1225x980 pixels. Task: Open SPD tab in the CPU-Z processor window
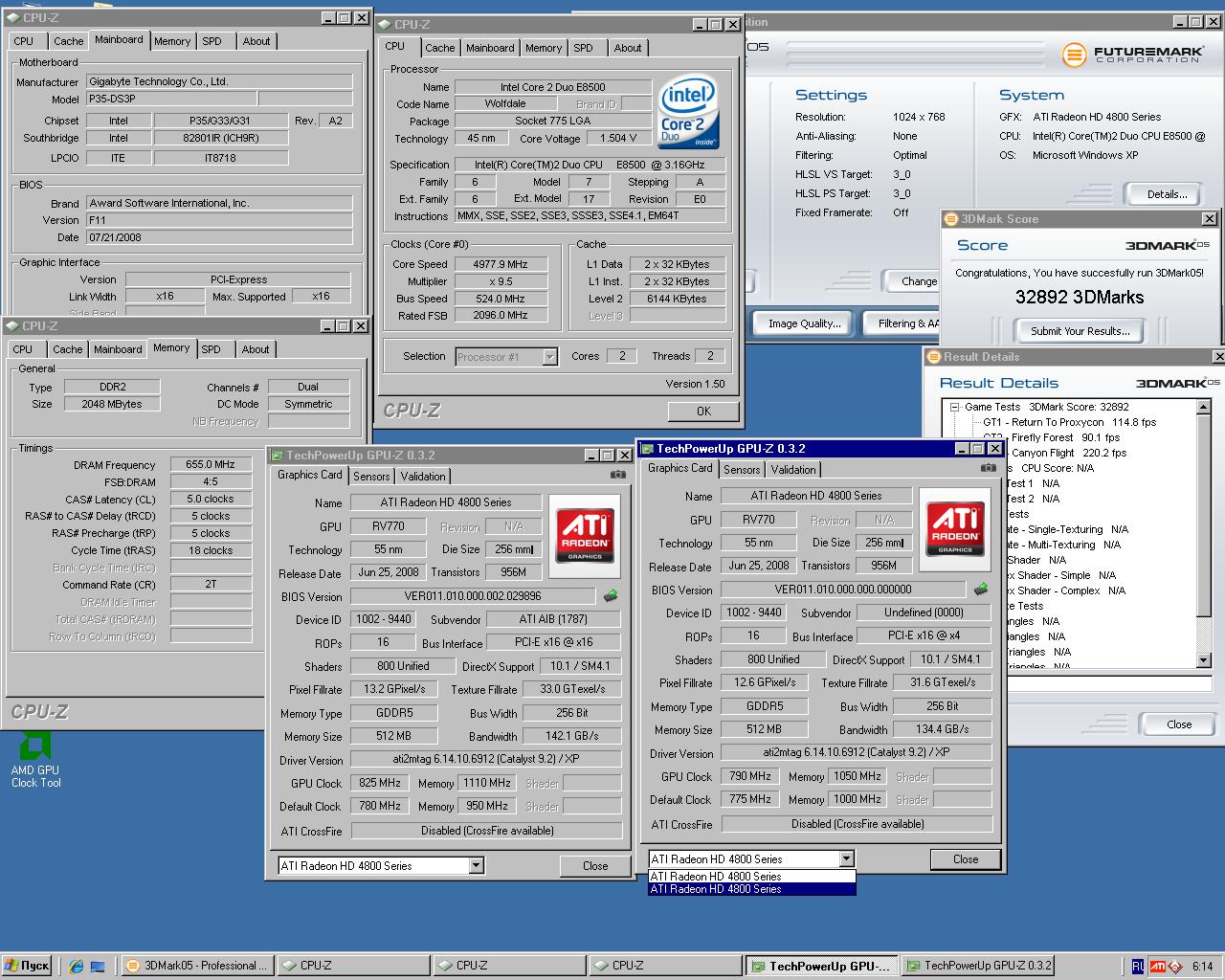coord(583,48)
